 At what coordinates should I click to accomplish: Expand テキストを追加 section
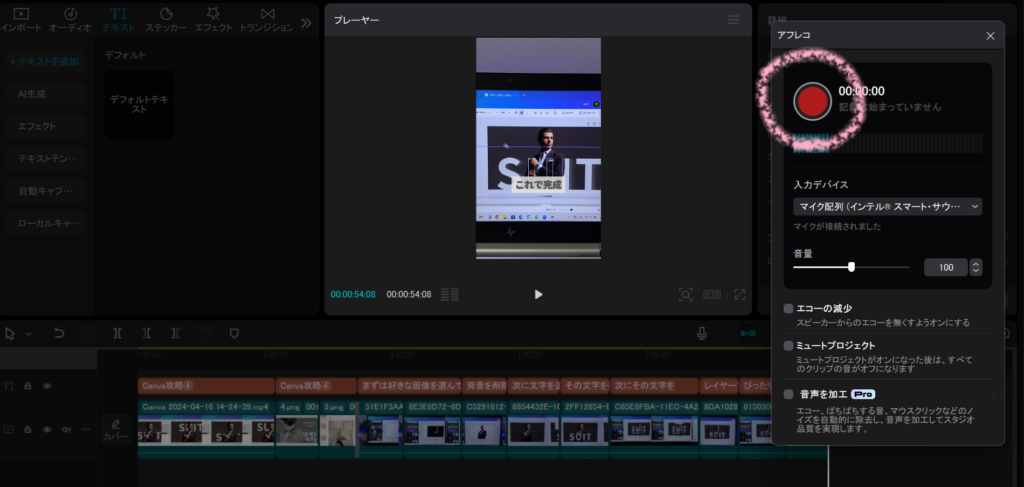point(44,61)
